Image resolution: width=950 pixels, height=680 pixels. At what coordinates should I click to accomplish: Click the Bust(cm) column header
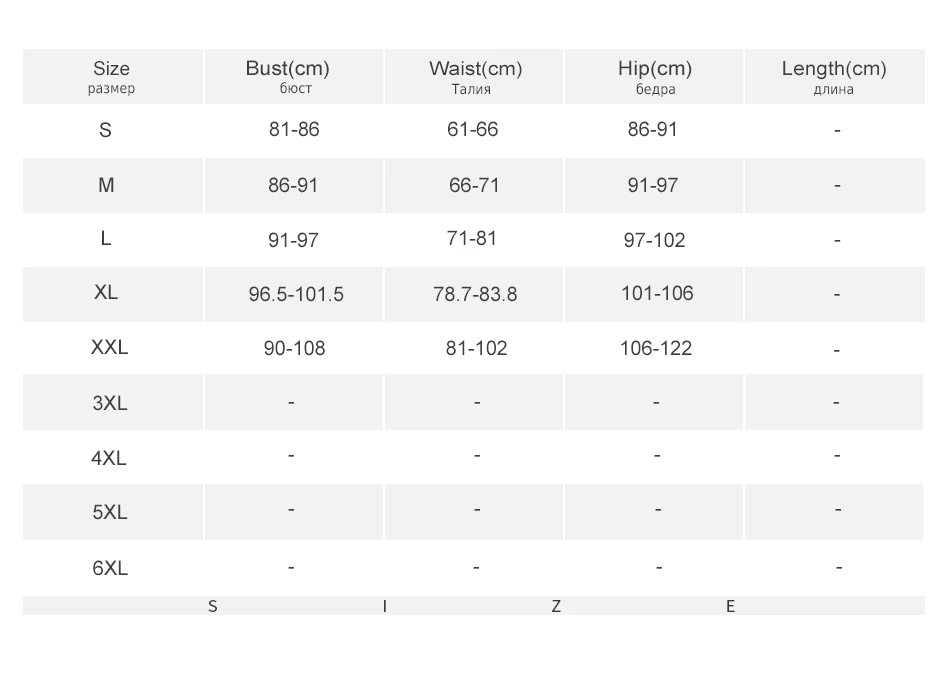click(287, 77)
